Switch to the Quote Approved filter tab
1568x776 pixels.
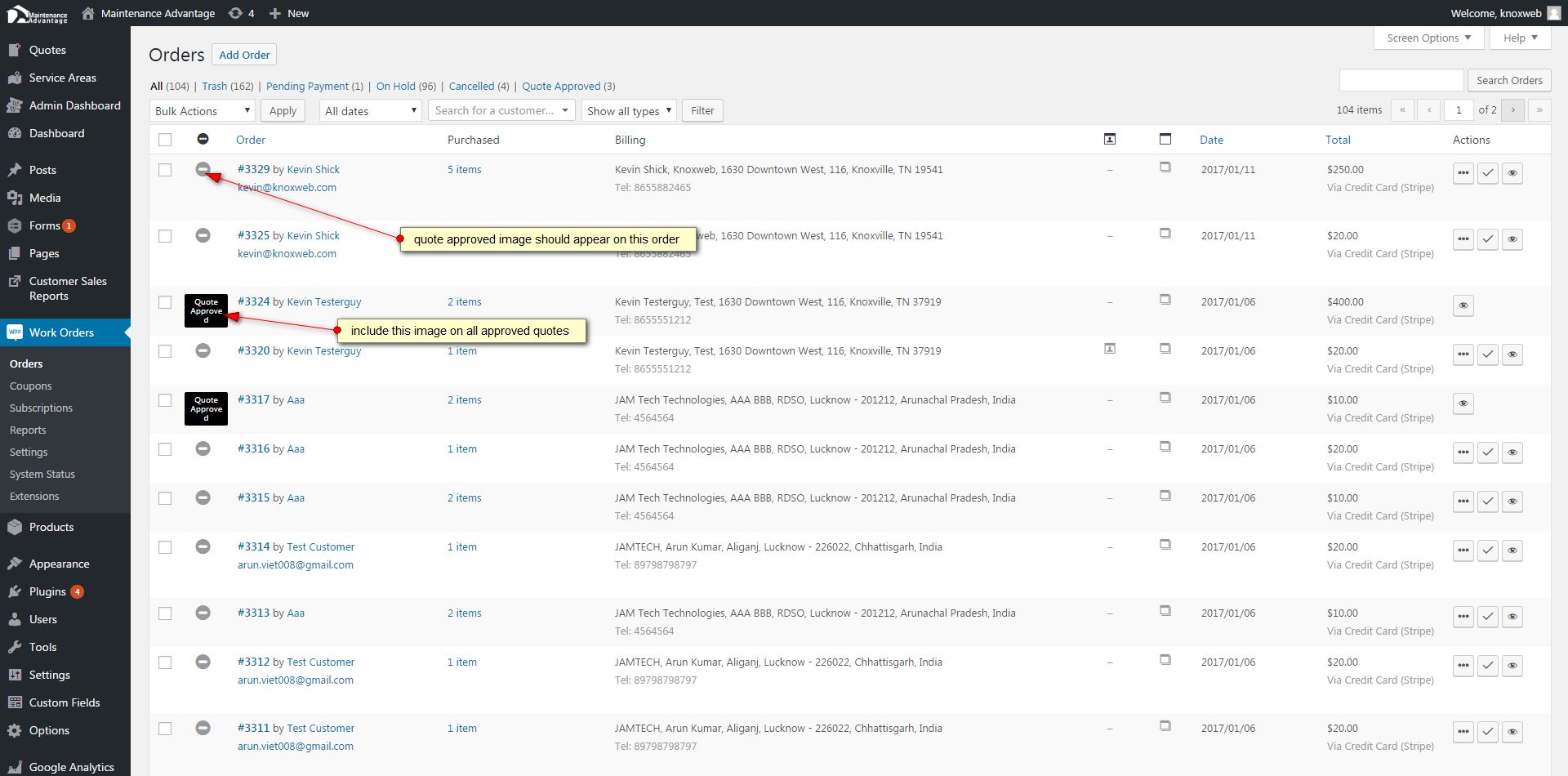[x=561, y=86]
